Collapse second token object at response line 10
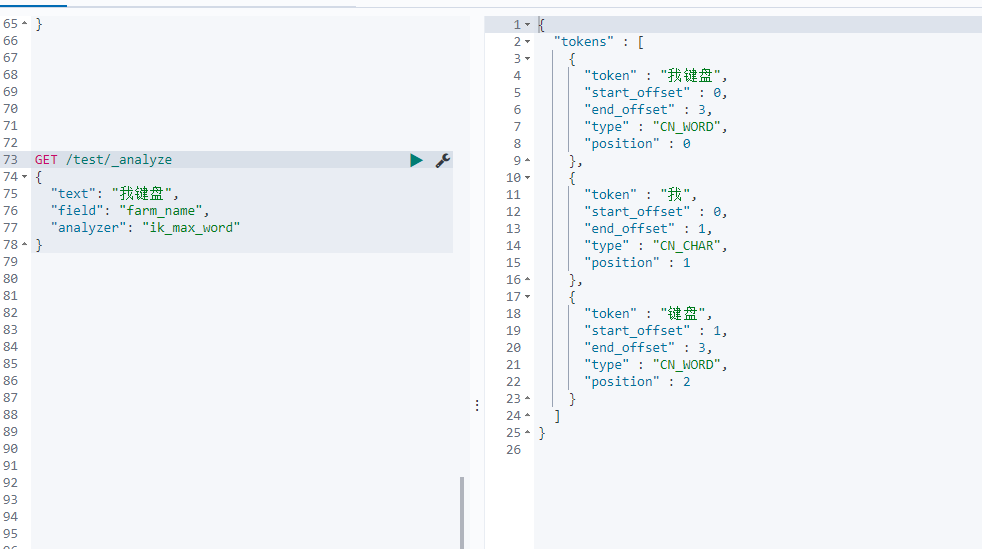Viewport: 982px width, 549px height. coord(527,178)
